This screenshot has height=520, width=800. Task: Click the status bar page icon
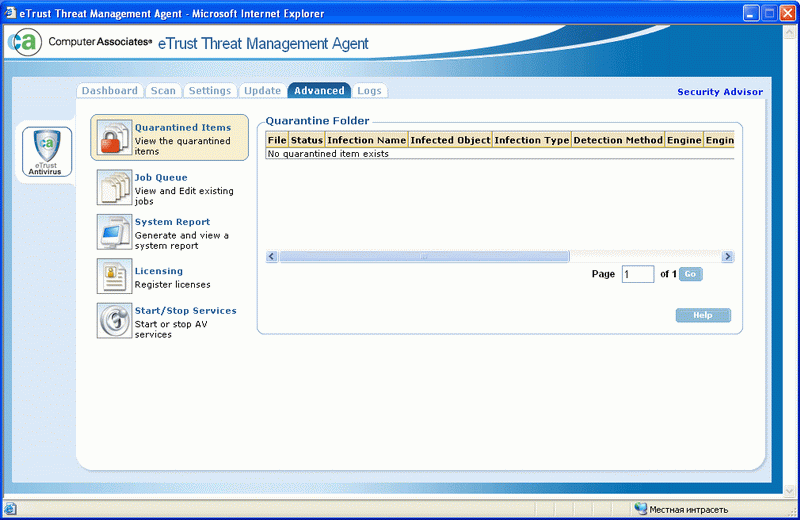[x=10, y=509]
